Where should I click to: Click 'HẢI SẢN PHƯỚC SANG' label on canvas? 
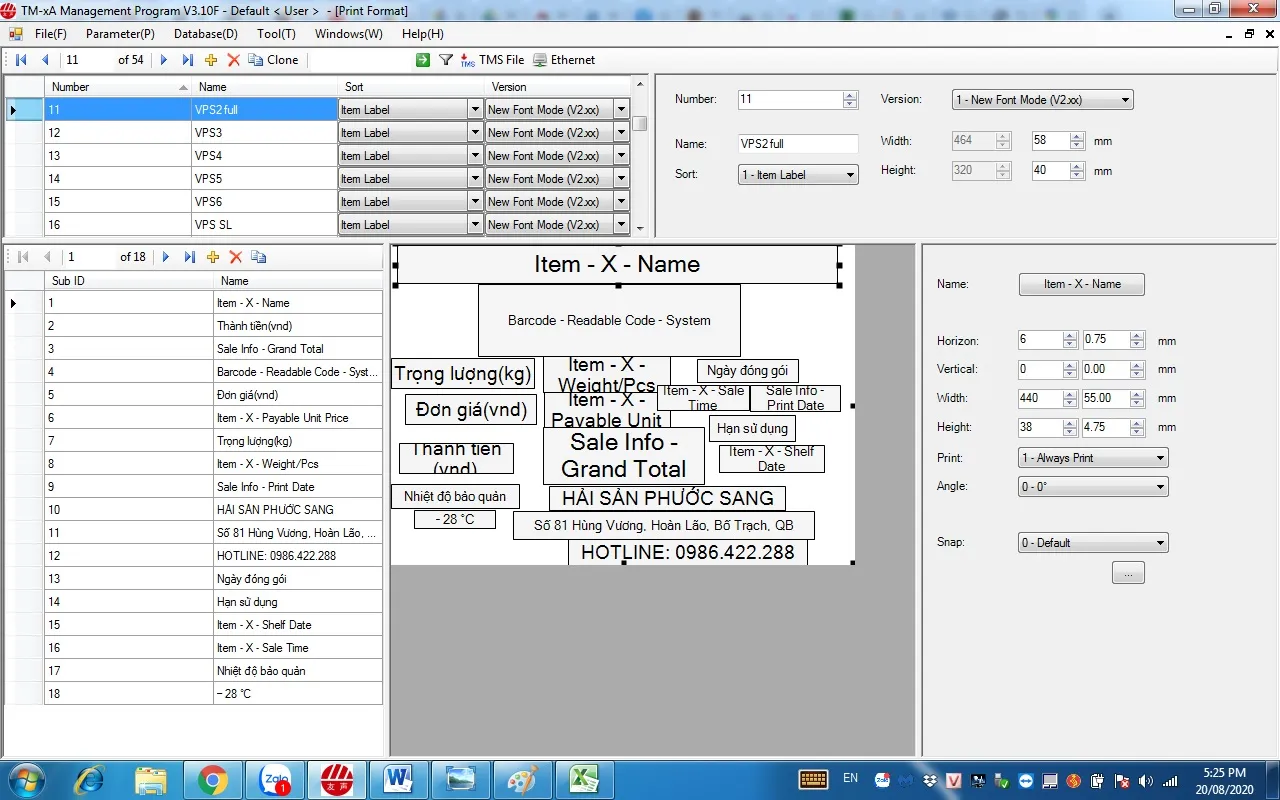pos(667,498)
